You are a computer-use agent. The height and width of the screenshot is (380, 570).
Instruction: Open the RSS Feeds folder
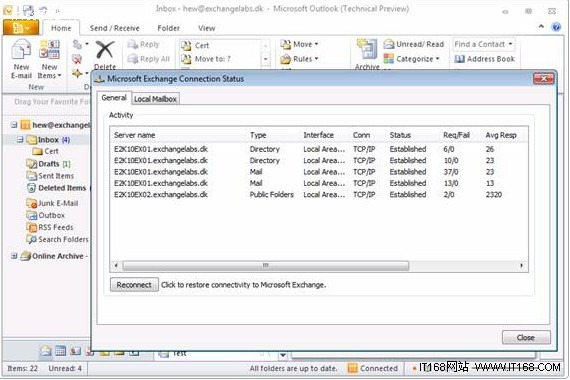[50, 227]
